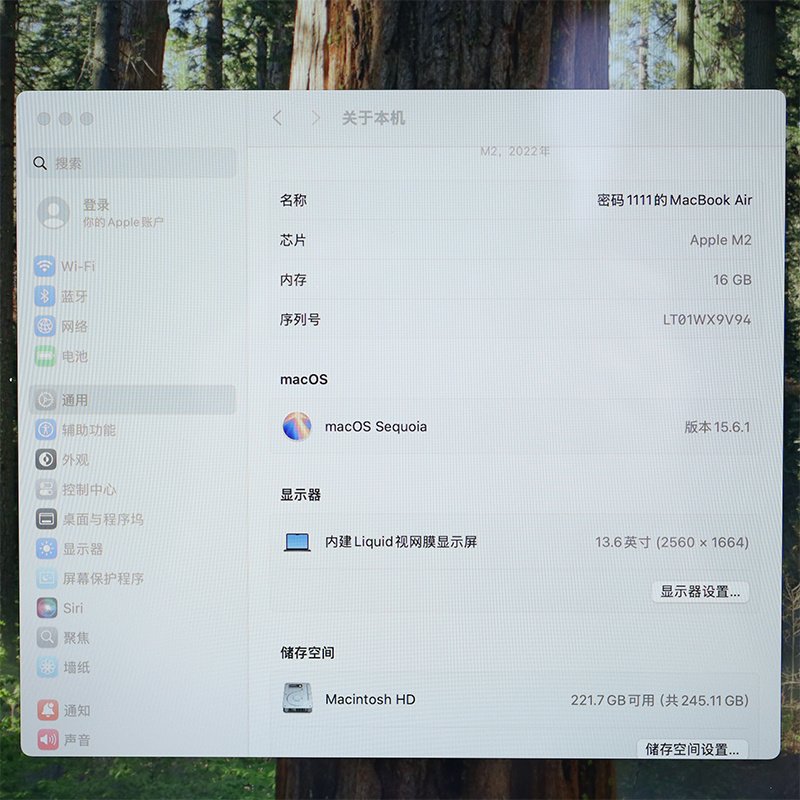Click the 内存 row label
The image size is (800, 800).
pyautogui.click(x=293, y=280)
